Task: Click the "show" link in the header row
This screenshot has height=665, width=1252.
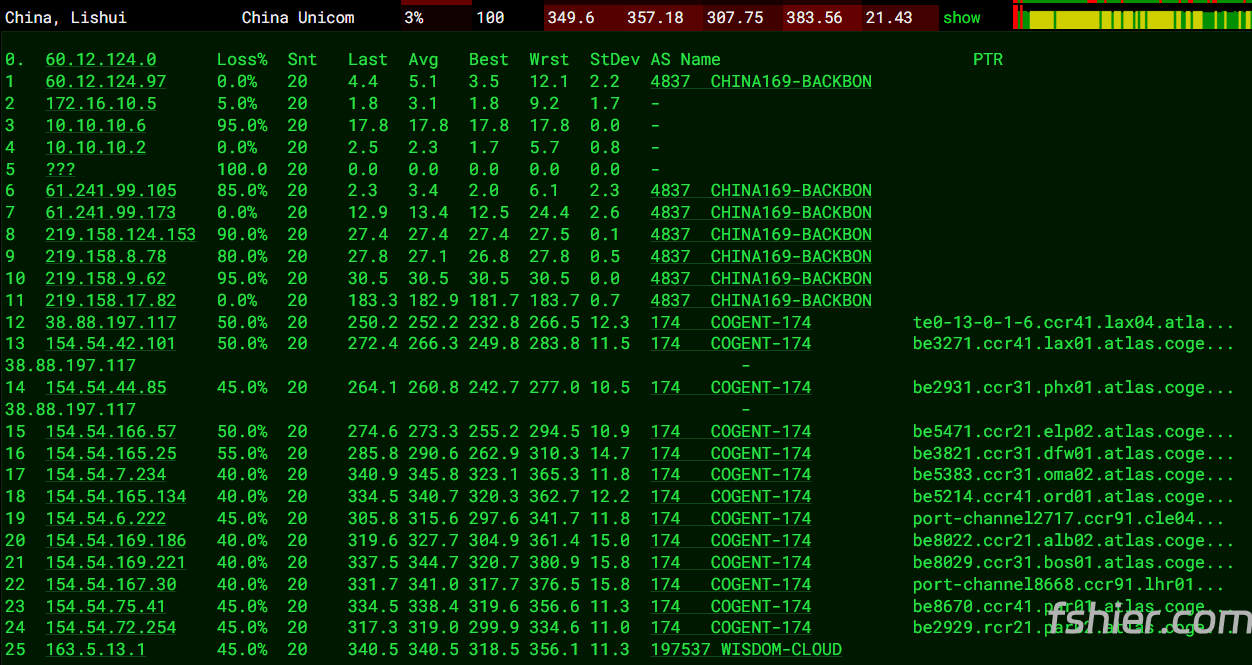Action: click(961, 18)
